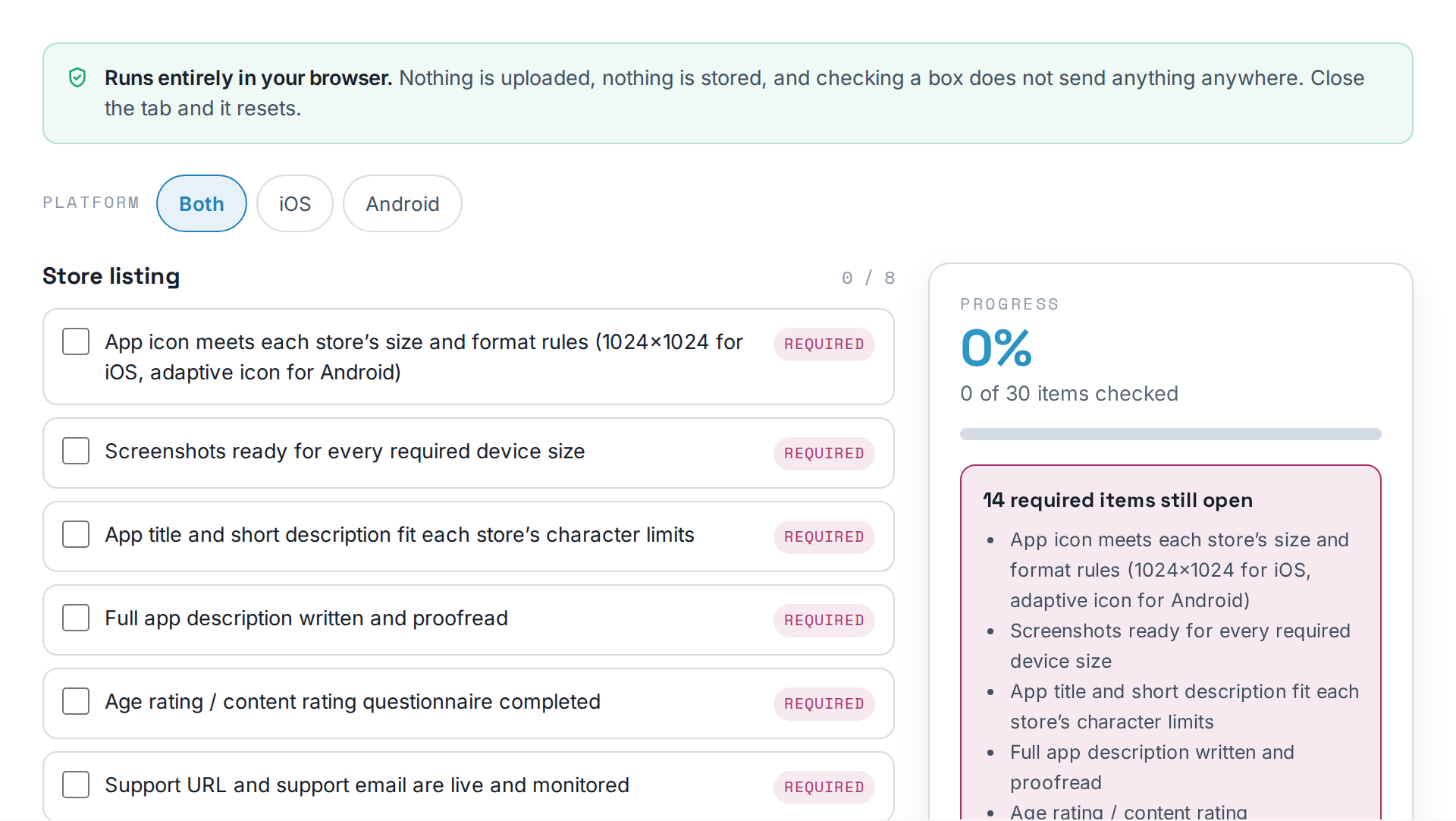Click the 0 / 8 section counter
Viewport: 1456px width, 821px height.
click(868, 278)
